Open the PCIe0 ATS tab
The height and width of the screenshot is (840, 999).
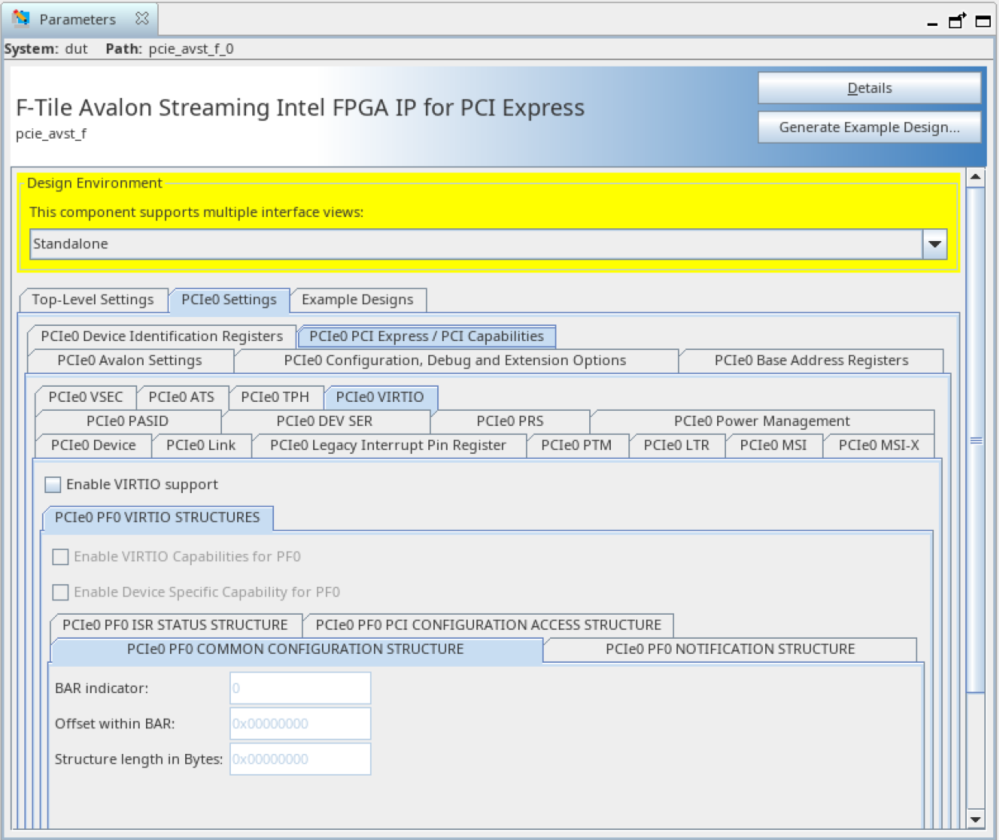pyautogui.click(x=181, y=397)
